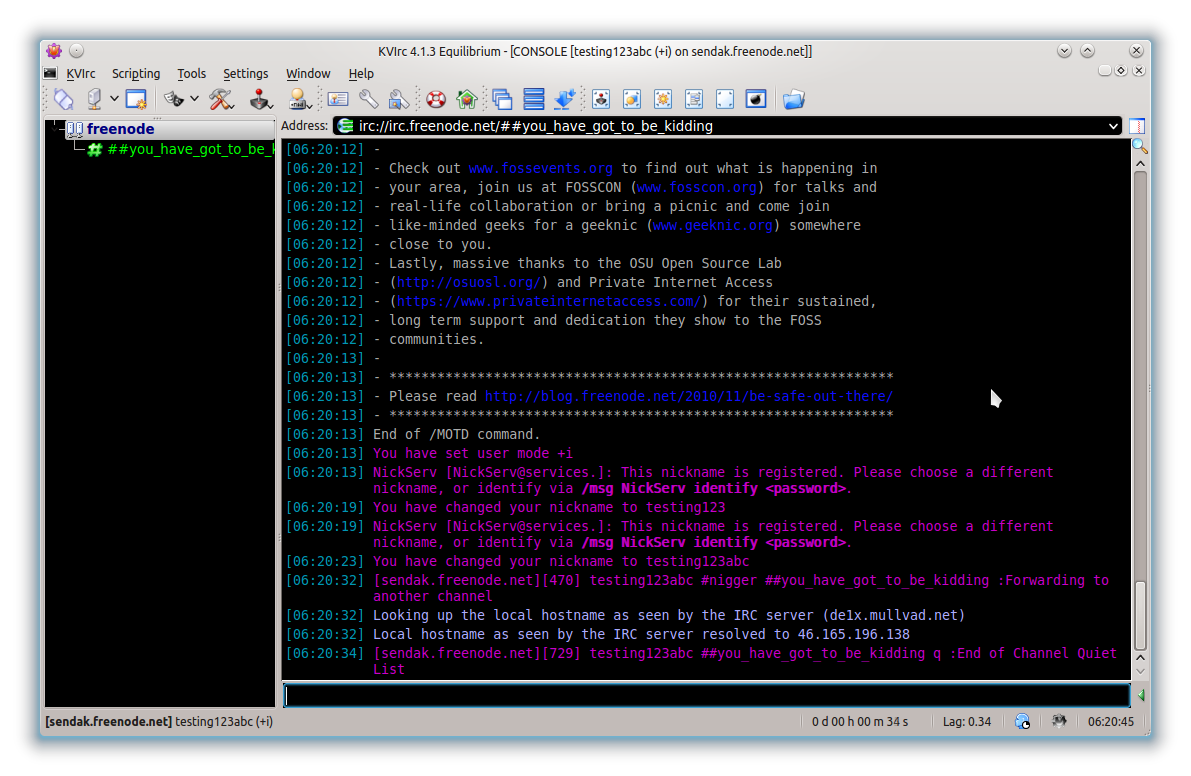Image resolution: width=1191 pixels, height=776 pixels.
Task: Open help via the lifebuoy icon
Action: pos(436,99)
